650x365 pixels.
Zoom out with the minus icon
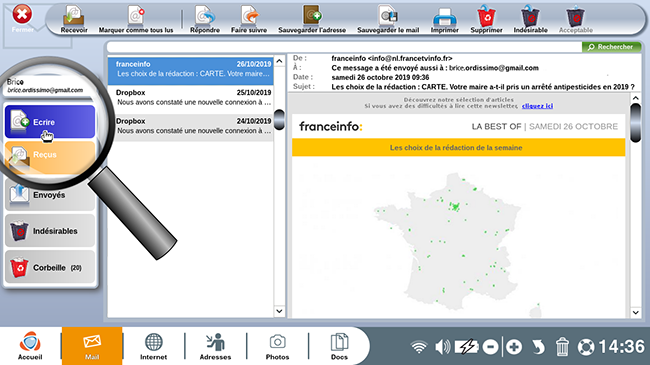click(490, 347)
